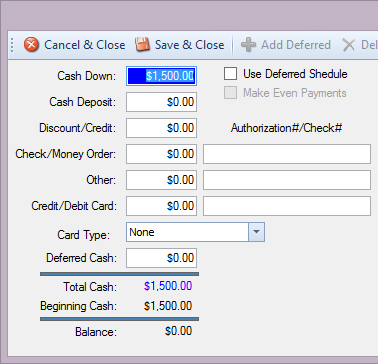Select the Card Type combo box showing None

195,232
